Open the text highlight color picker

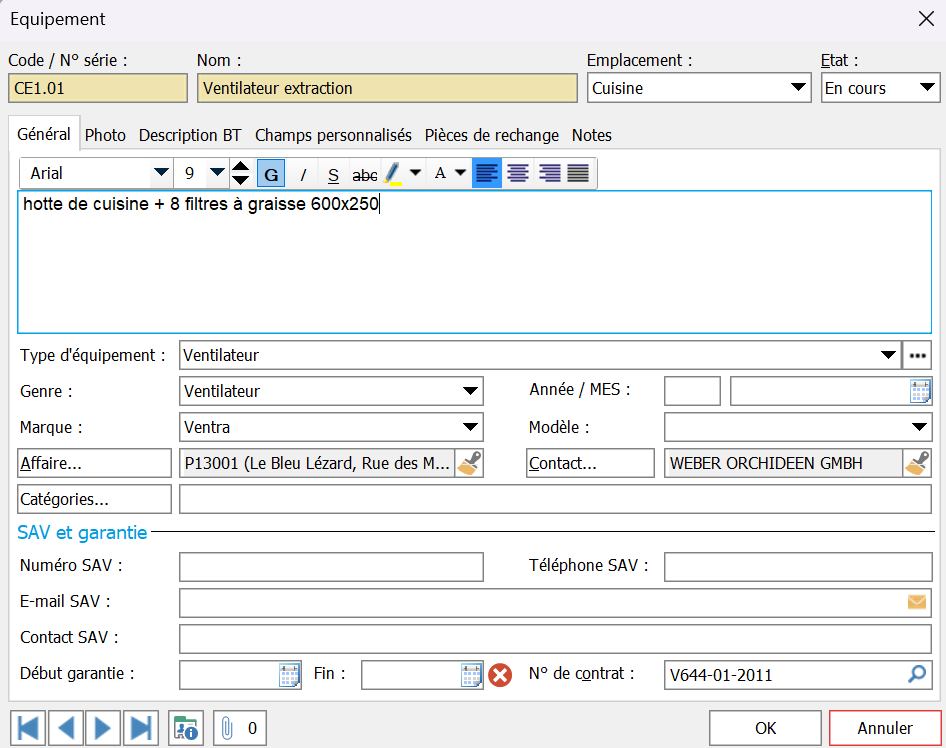click(x=415, y=173)
